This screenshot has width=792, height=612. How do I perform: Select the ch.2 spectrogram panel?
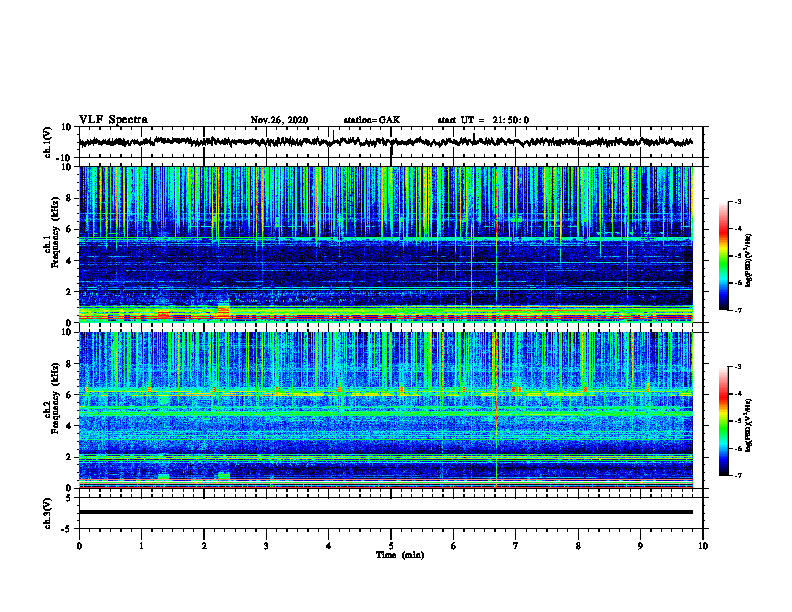385,410
